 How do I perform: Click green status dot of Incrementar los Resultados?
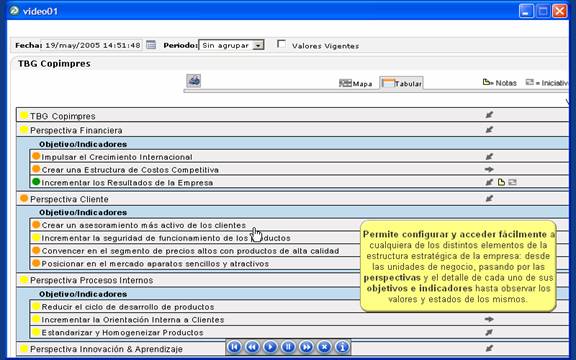pyautogui.click(x=36, y=181)
